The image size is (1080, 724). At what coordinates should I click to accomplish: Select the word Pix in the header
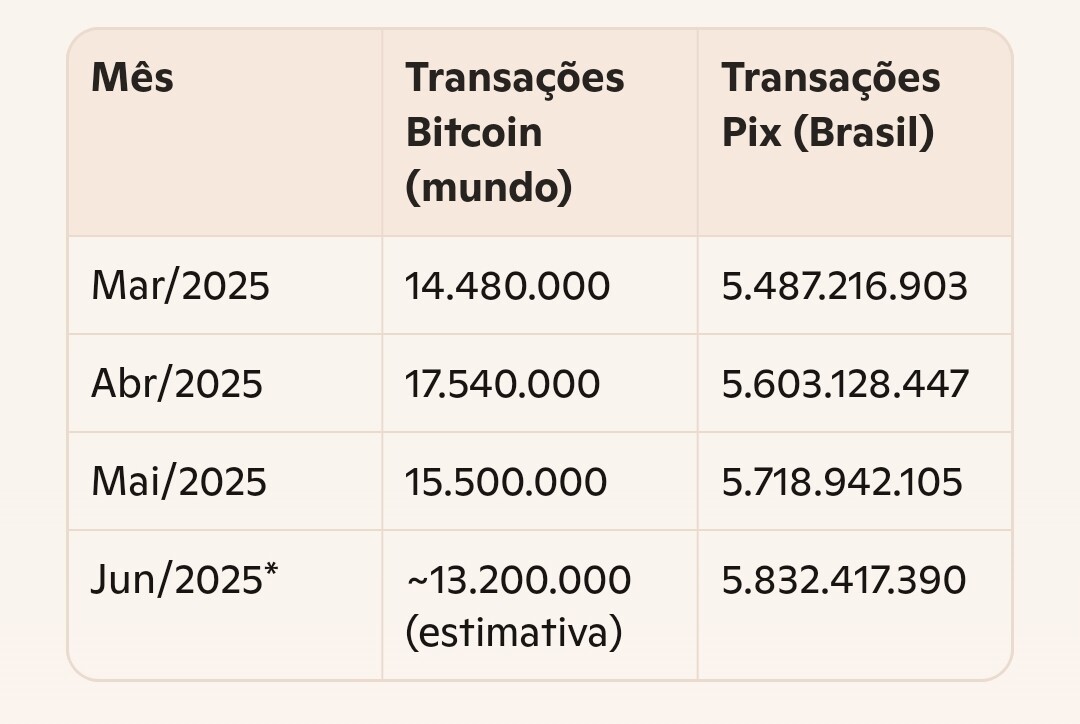point(751,132)
